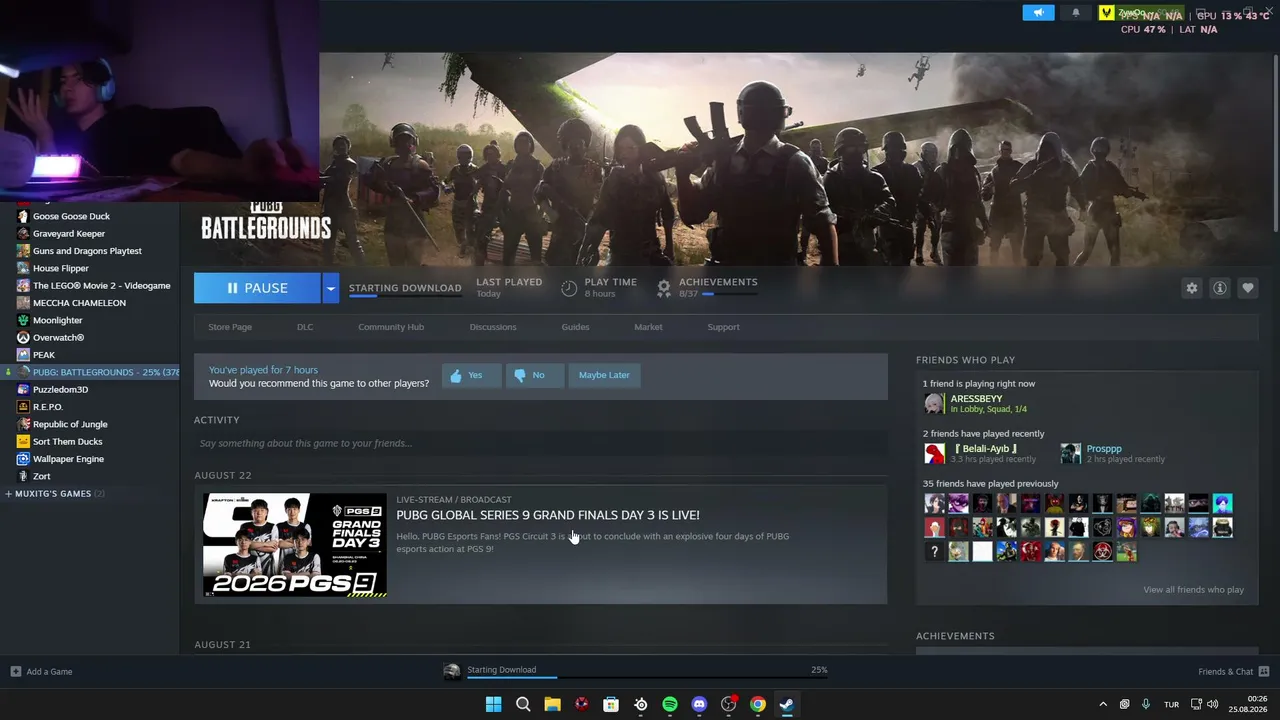Open PUBG Global Series 9 broadcast headline
Viewport: 1280px width, 720px height.
[548, 515]
